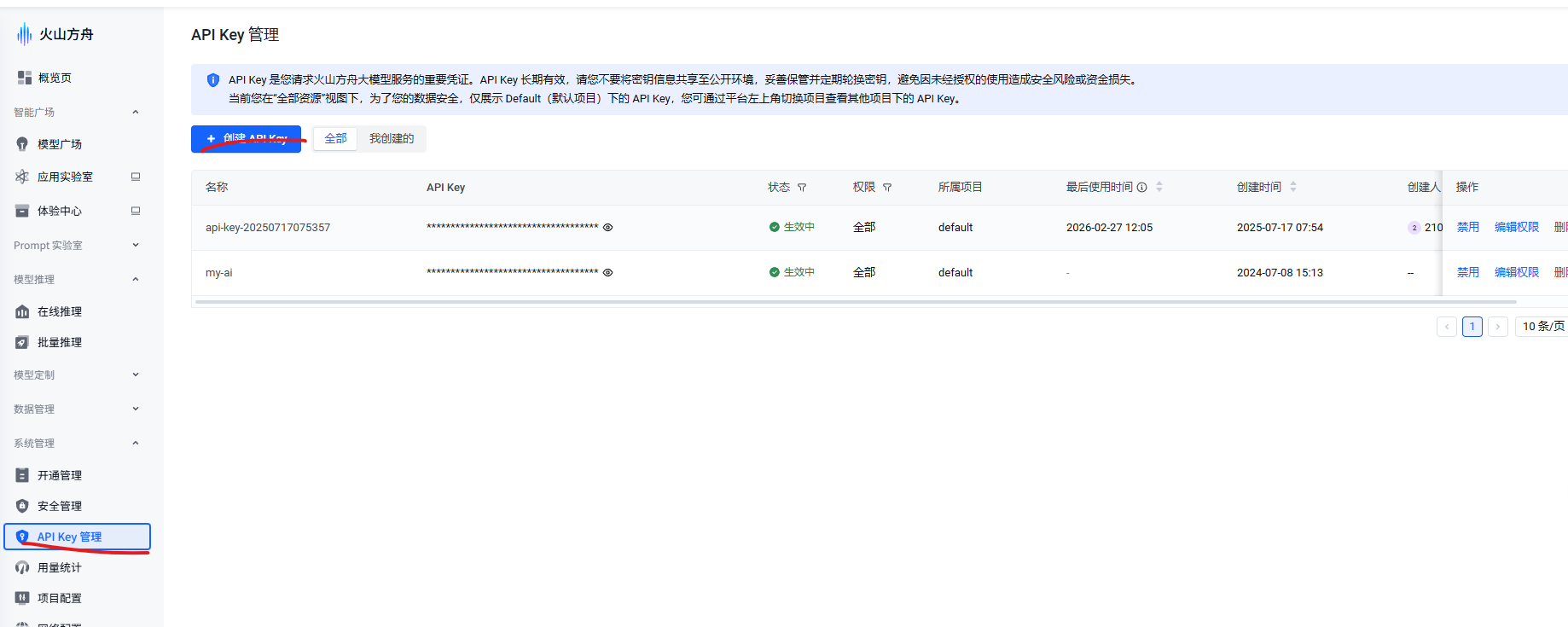
Task: Open the 批量推理 icon
Action: click(22, 342)
